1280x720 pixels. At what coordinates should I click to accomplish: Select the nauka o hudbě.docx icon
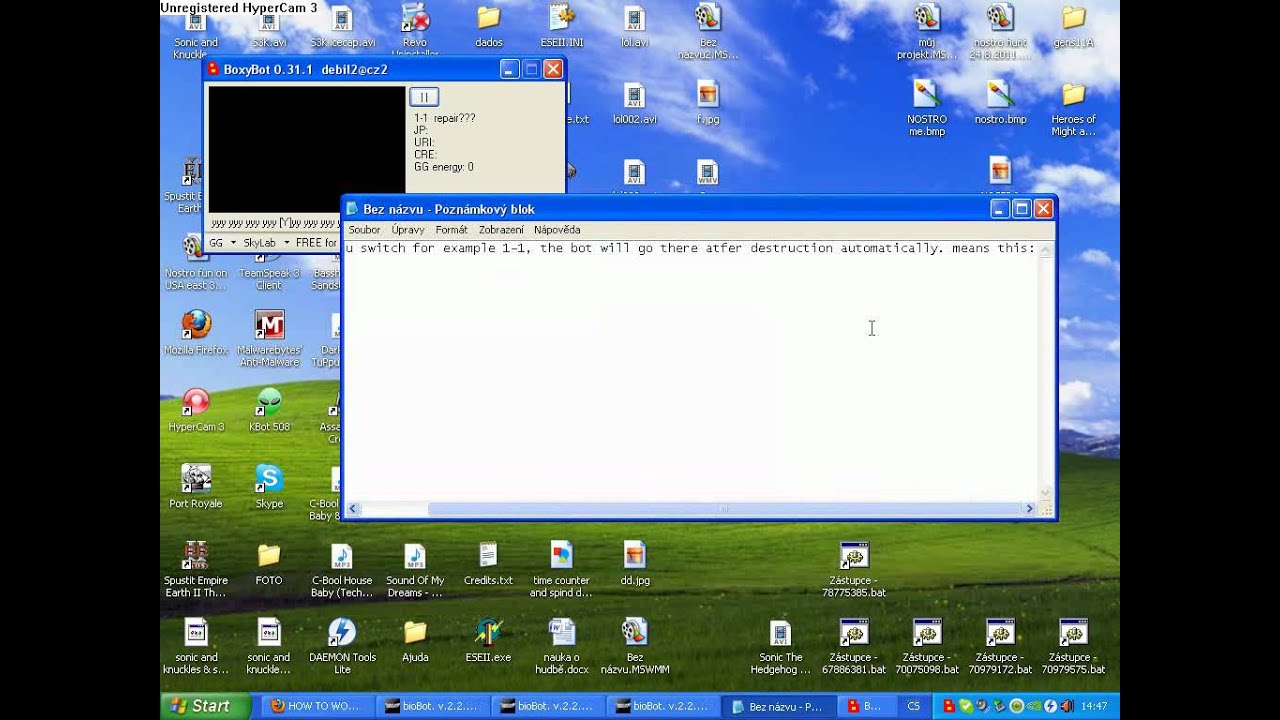[561, 646]
